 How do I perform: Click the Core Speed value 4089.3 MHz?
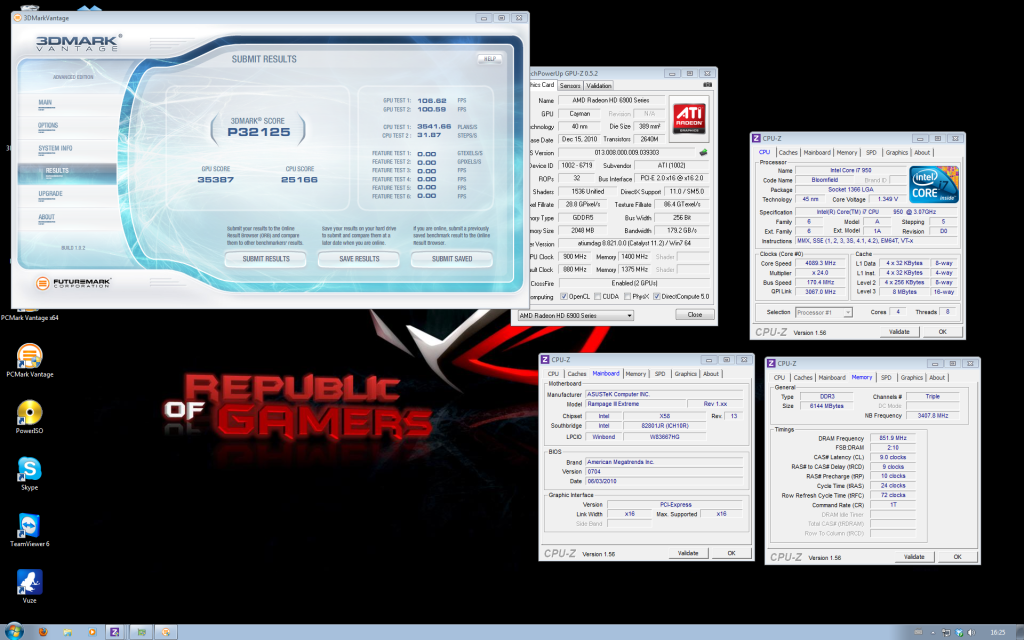click(820, 263)
